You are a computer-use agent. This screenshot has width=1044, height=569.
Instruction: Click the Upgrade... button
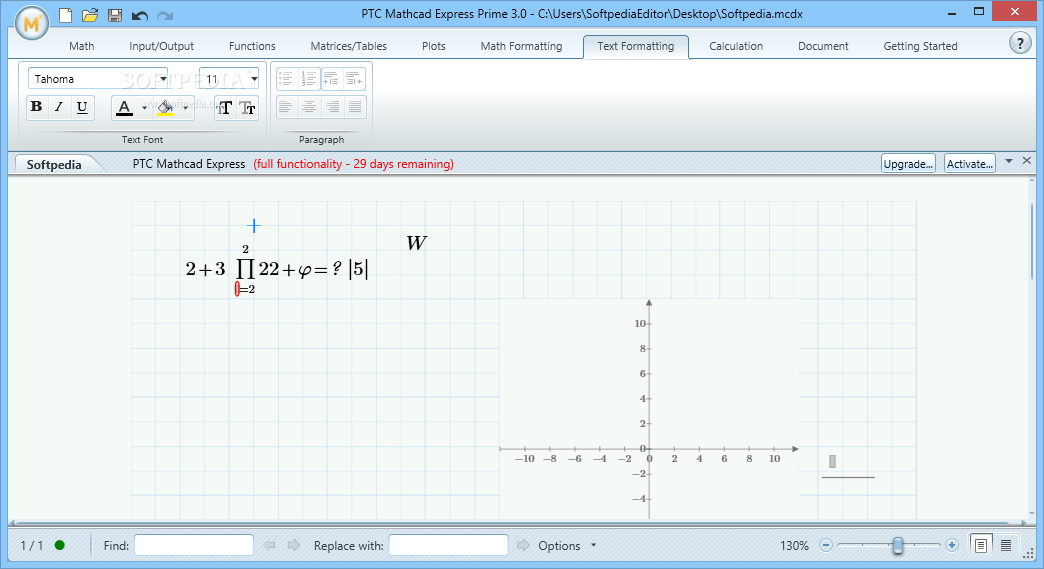coord(908,164)
